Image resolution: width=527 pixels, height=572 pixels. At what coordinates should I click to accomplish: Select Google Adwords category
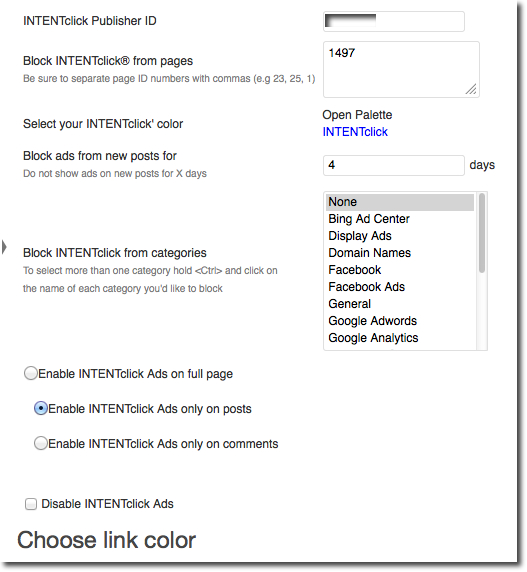400,321
